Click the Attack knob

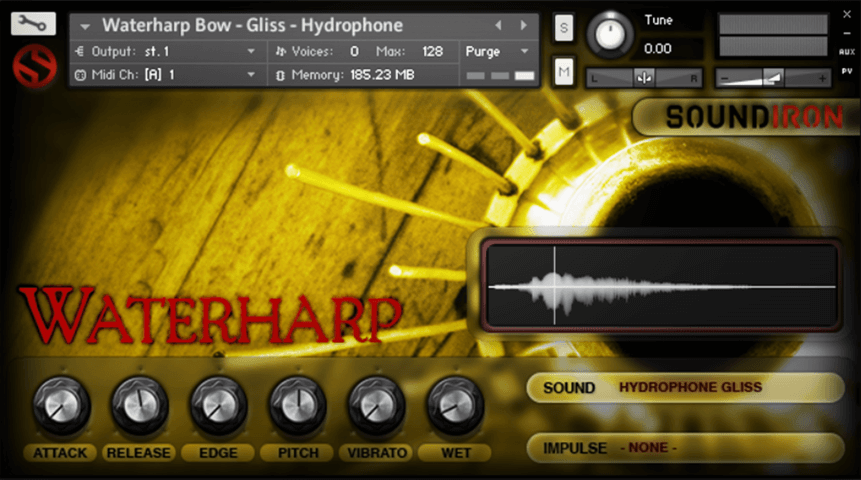click(61, 404)
